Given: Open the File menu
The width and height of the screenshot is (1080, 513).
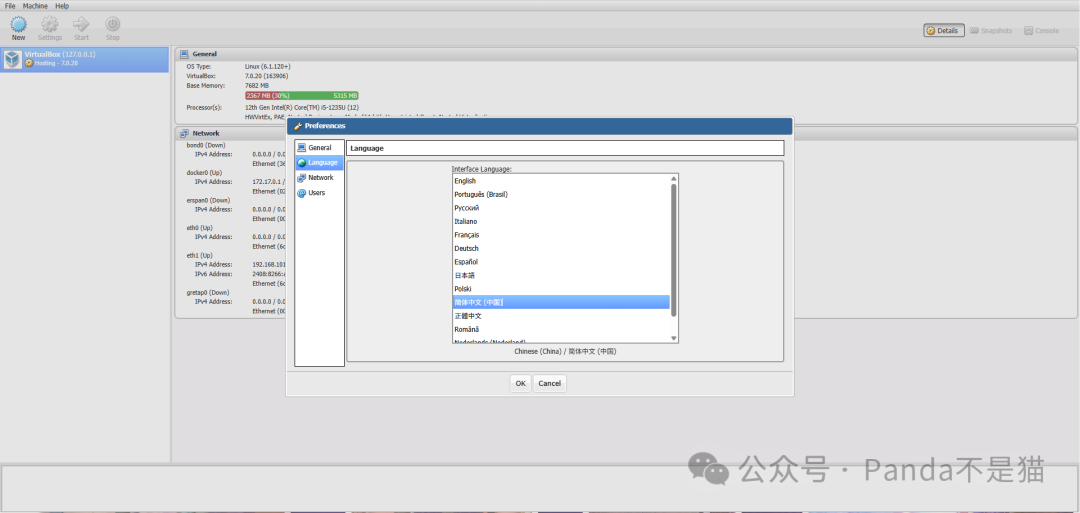Looking at the screenshot, I should [x=10, y=6].
